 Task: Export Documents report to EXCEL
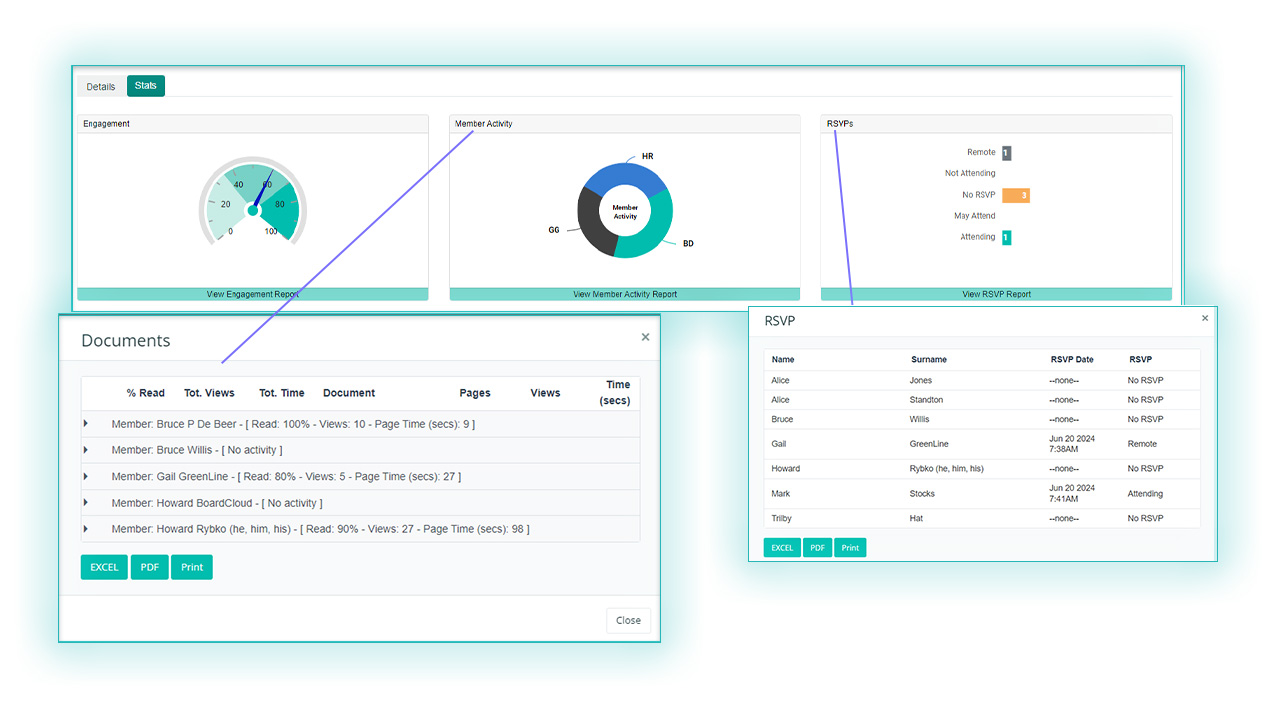pyautogui.click(x=104, y=567)
